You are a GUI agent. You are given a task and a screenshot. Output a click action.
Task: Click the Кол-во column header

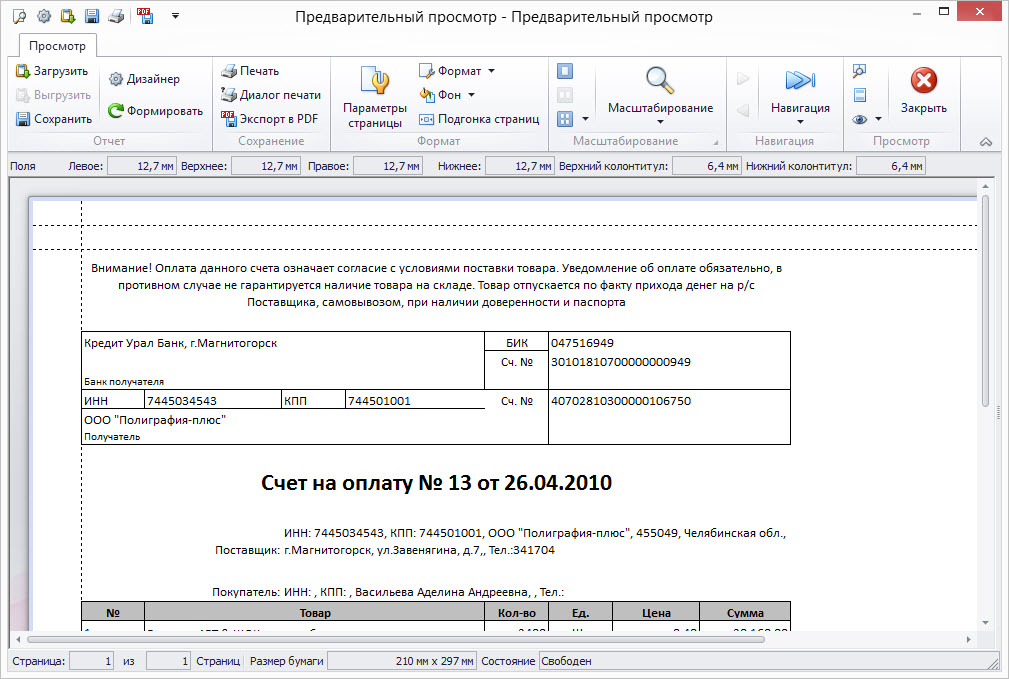[x=517, y=613]
